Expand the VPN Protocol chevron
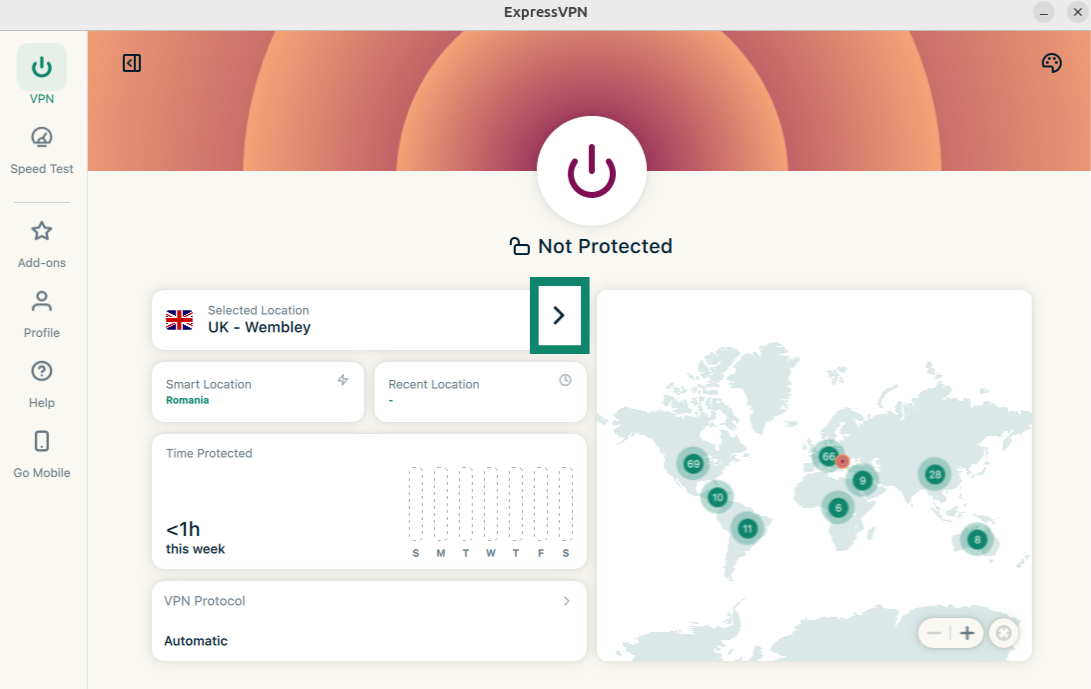Screen dimensions: 1091x689 pos(566,601)
